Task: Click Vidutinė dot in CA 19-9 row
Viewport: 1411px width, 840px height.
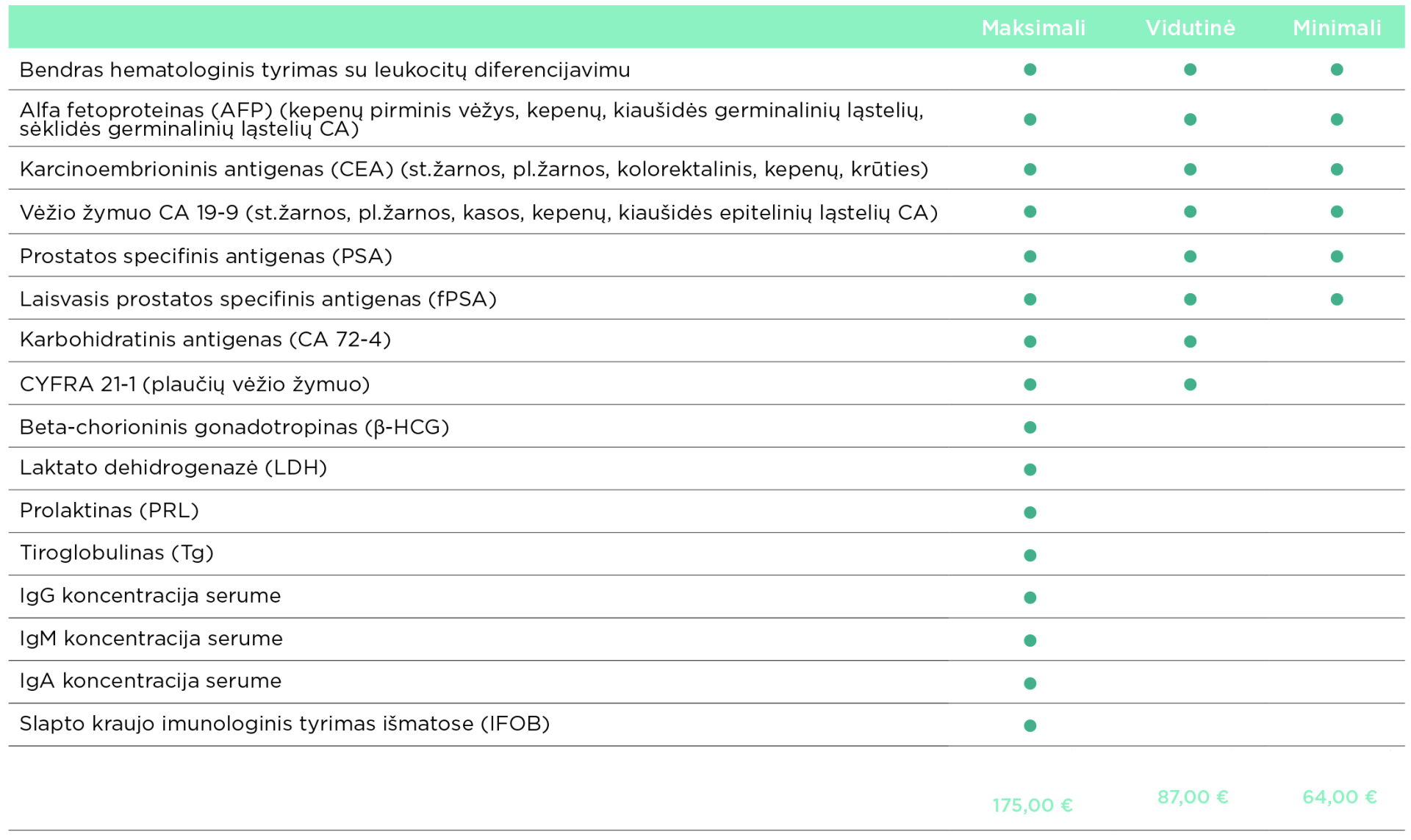Action: click(1191, 212)
